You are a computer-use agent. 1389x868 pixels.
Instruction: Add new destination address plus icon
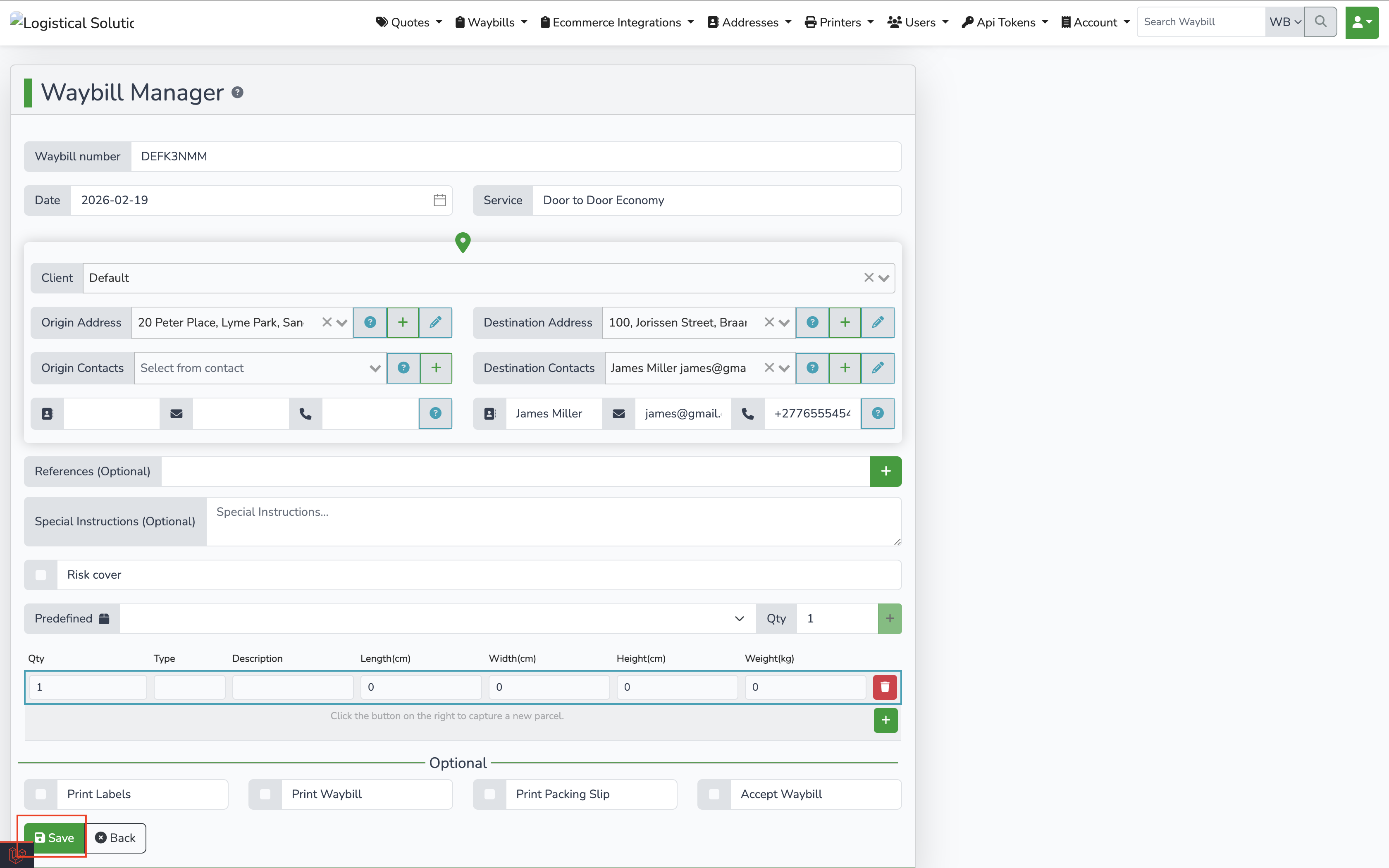[x=844, y=323]
